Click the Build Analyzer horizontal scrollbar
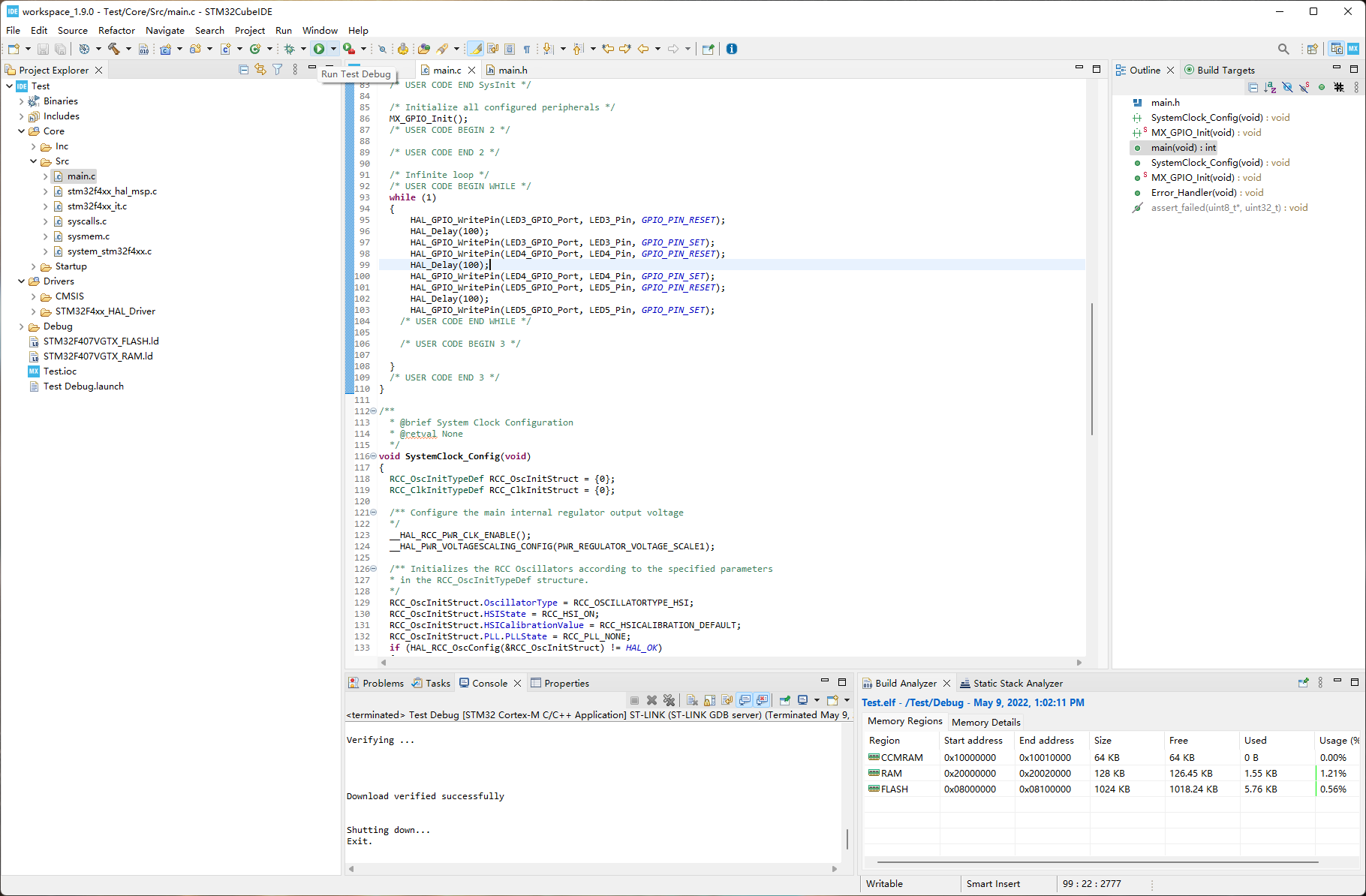 point(1097,862)
